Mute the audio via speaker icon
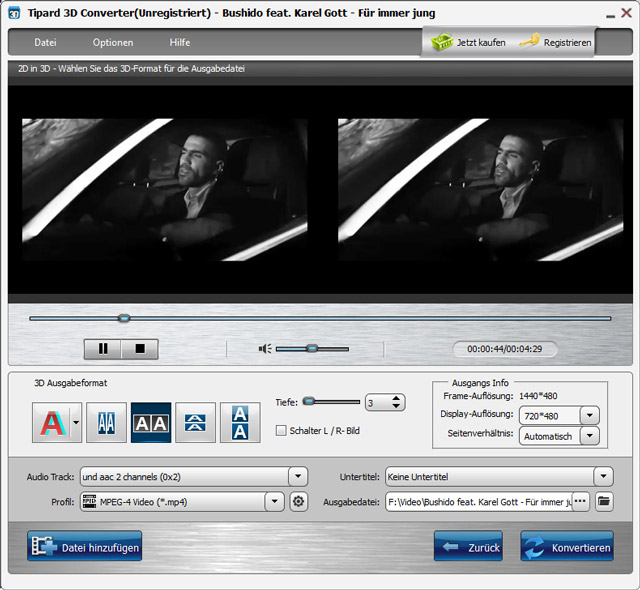Viewport: 640px width, 590px height. (x=265, y=349)
